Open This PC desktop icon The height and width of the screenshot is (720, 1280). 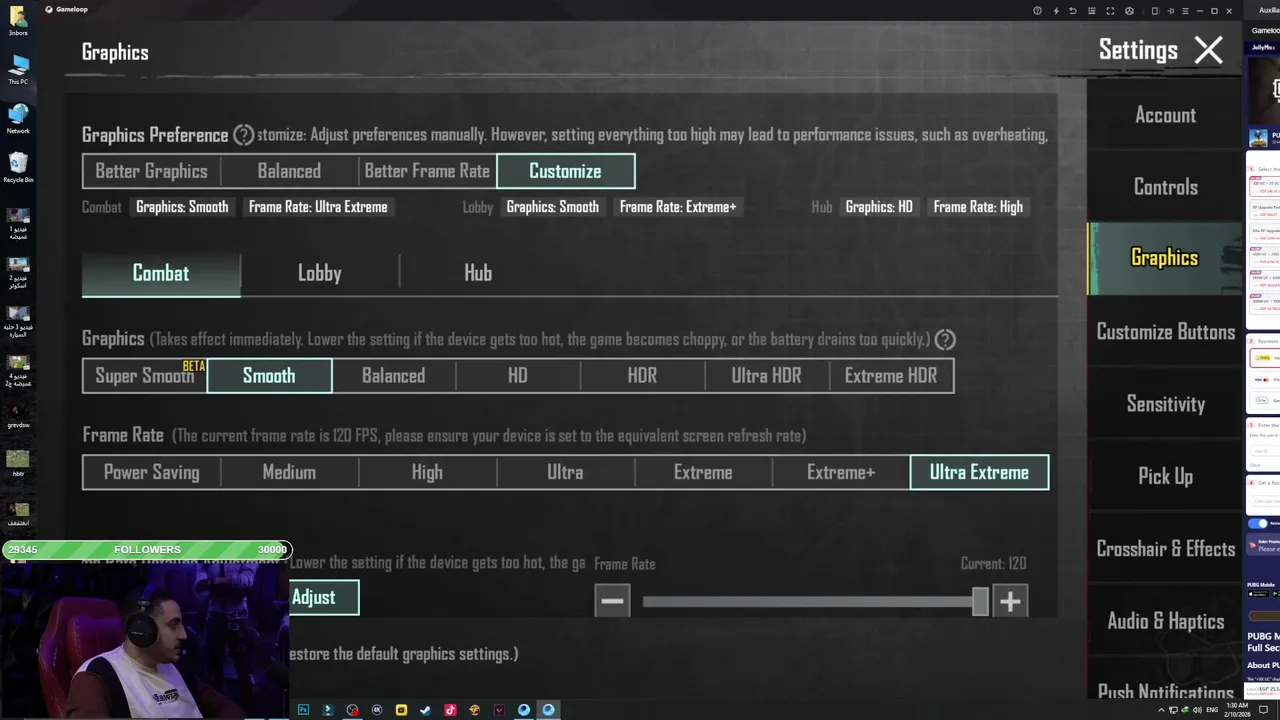pos(18,69)
